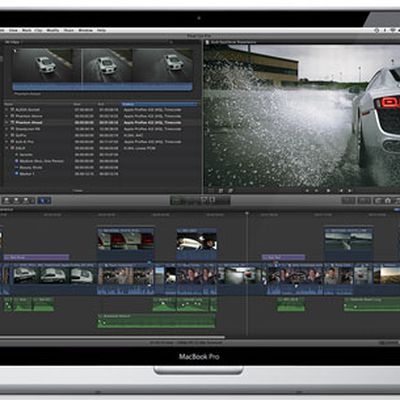The height and width of the screenshot is (400, 400).
Task: Go to previous edit in viewer
Action: coord(307,191)
